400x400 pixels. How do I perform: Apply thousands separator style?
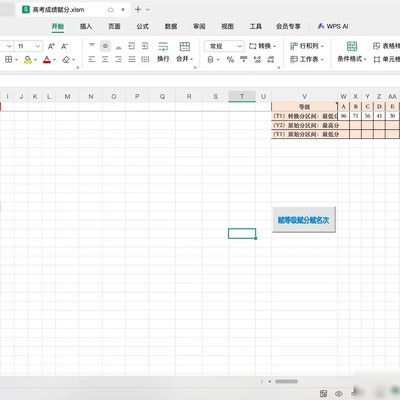[x=244, y=59]
